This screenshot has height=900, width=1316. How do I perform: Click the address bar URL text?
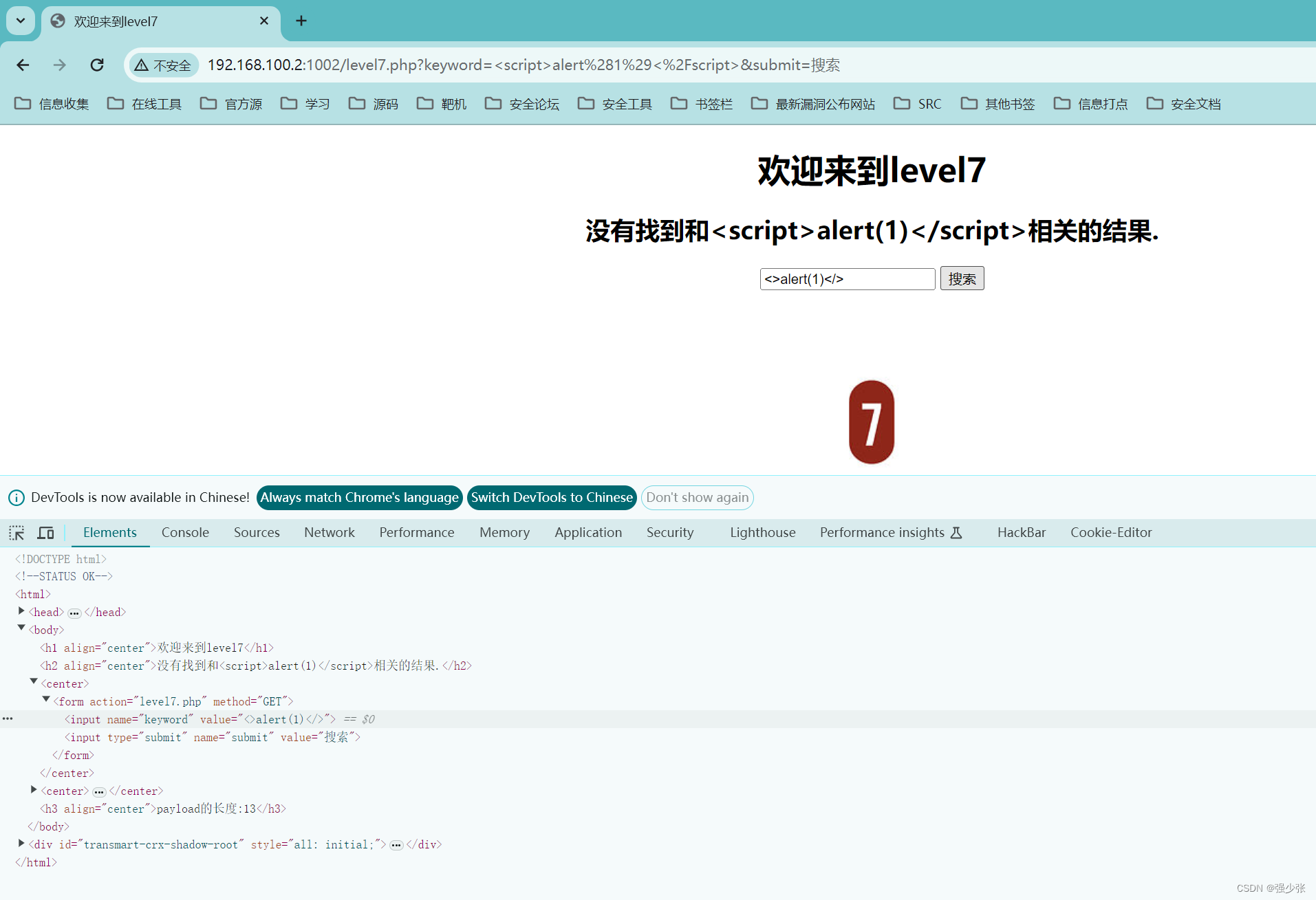(x=524, y=65)
